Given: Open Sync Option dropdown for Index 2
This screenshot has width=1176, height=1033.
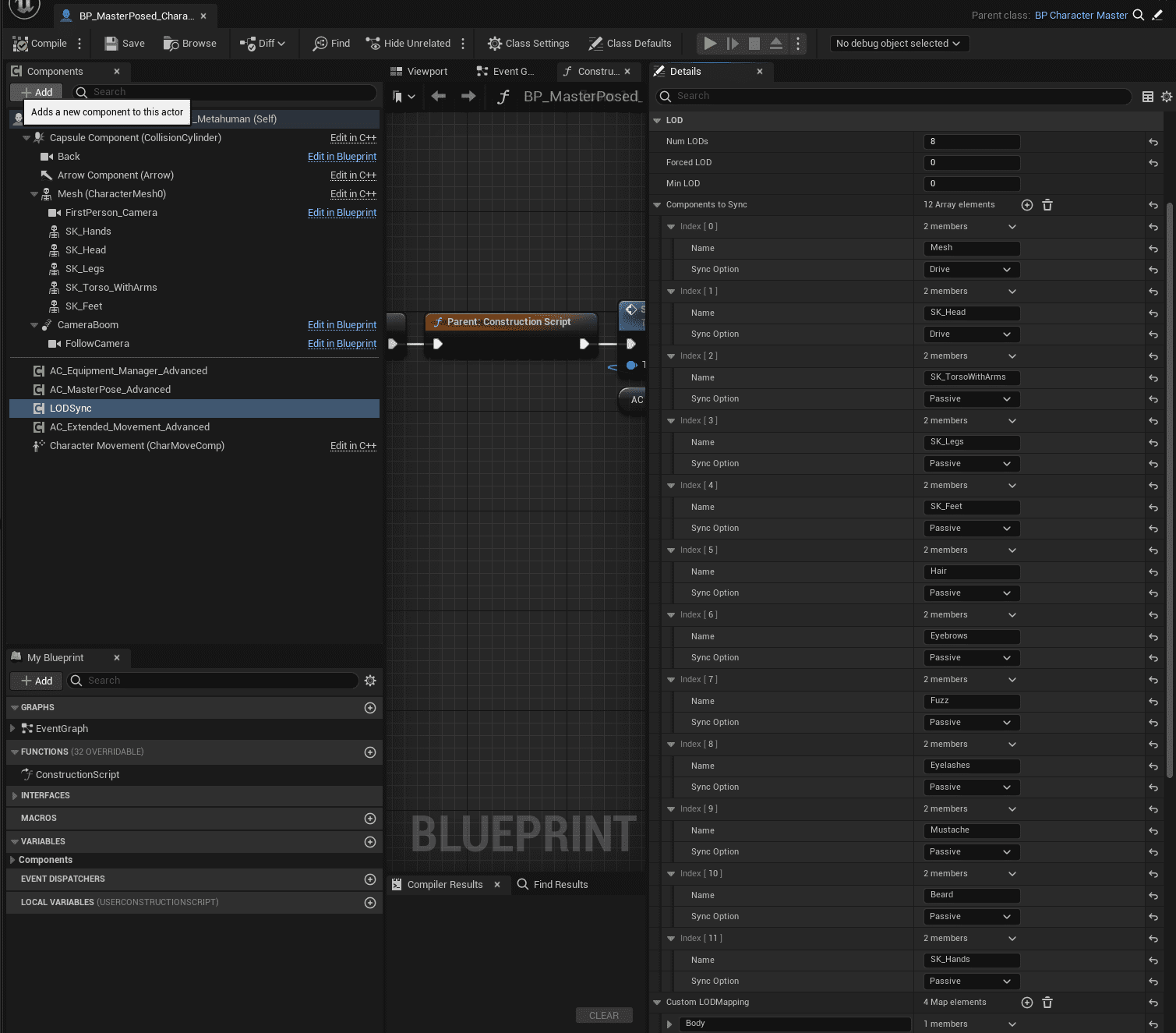Looking at the screenshot, I should tap(970, 399).
